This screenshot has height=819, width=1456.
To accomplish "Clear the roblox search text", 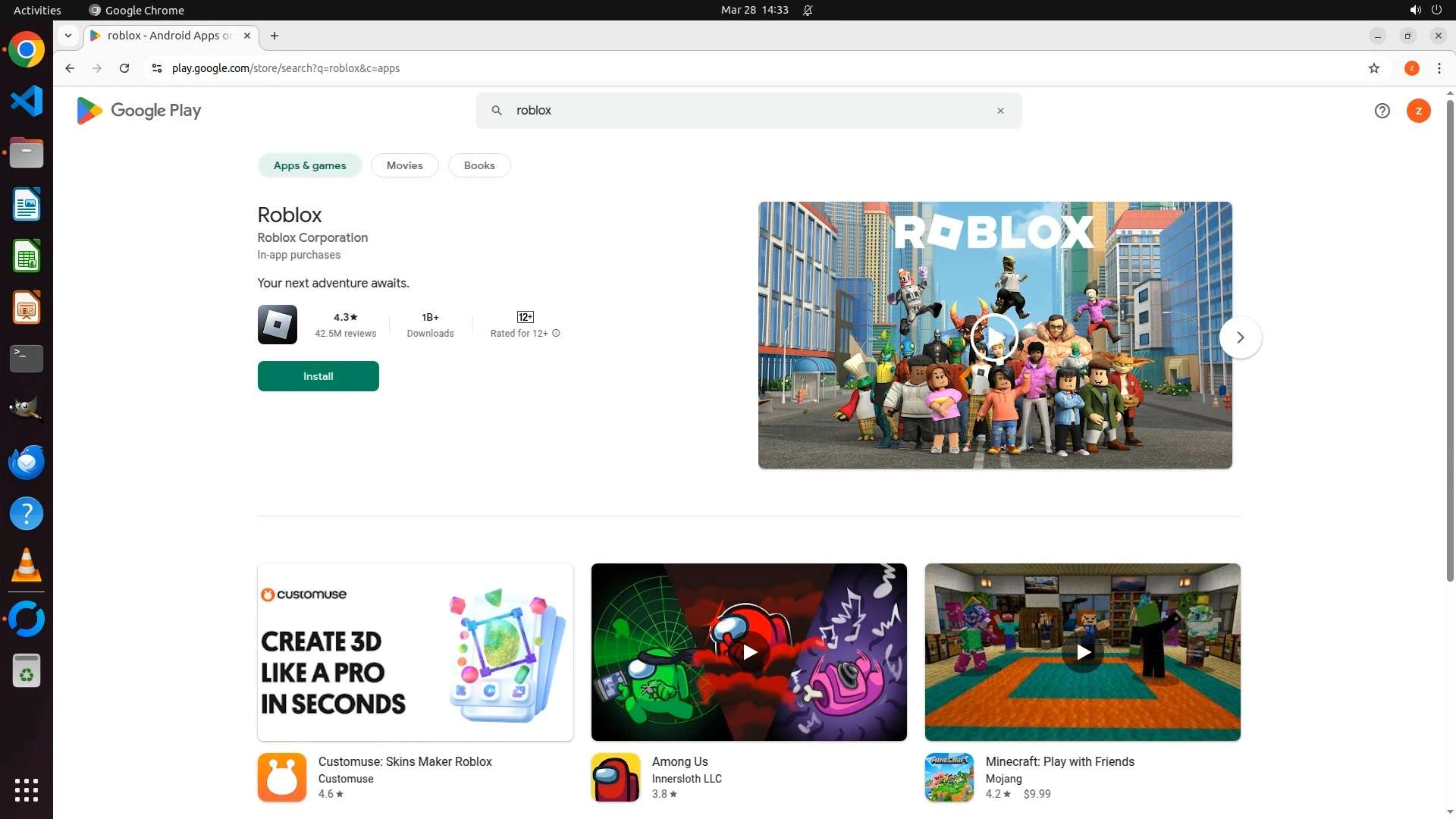I will point(1000,111).
